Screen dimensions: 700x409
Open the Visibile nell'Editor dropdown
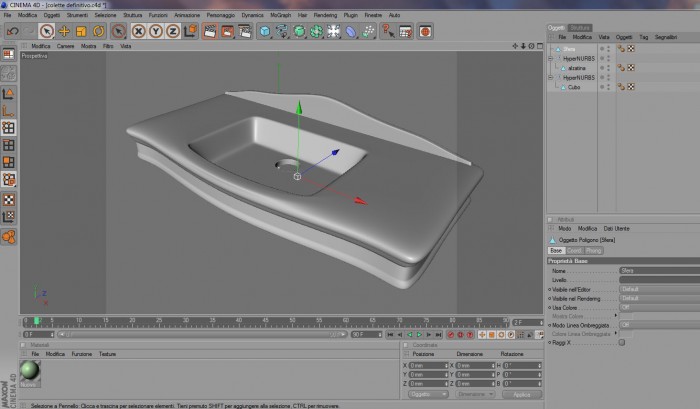click(x=659, y=289)
